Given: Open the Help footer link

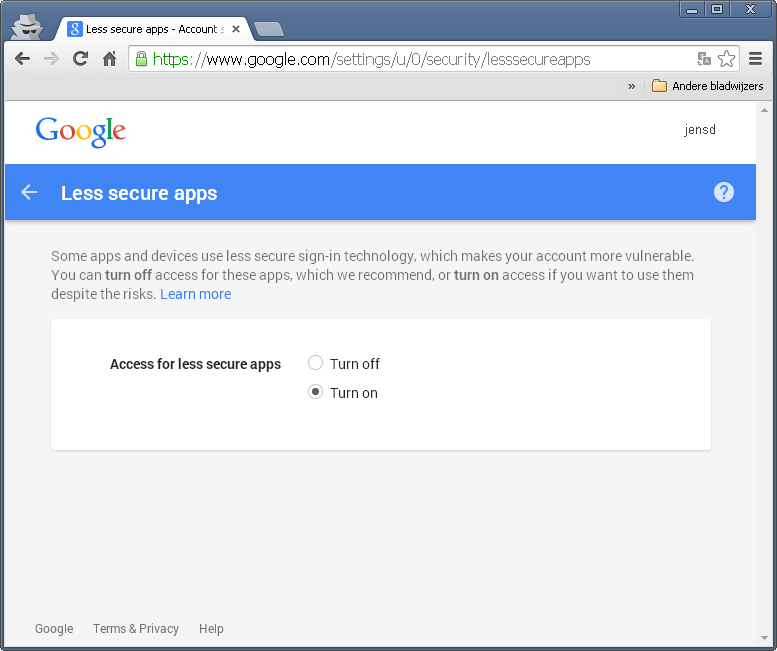Looking at the screenshot, I should 211,629.
